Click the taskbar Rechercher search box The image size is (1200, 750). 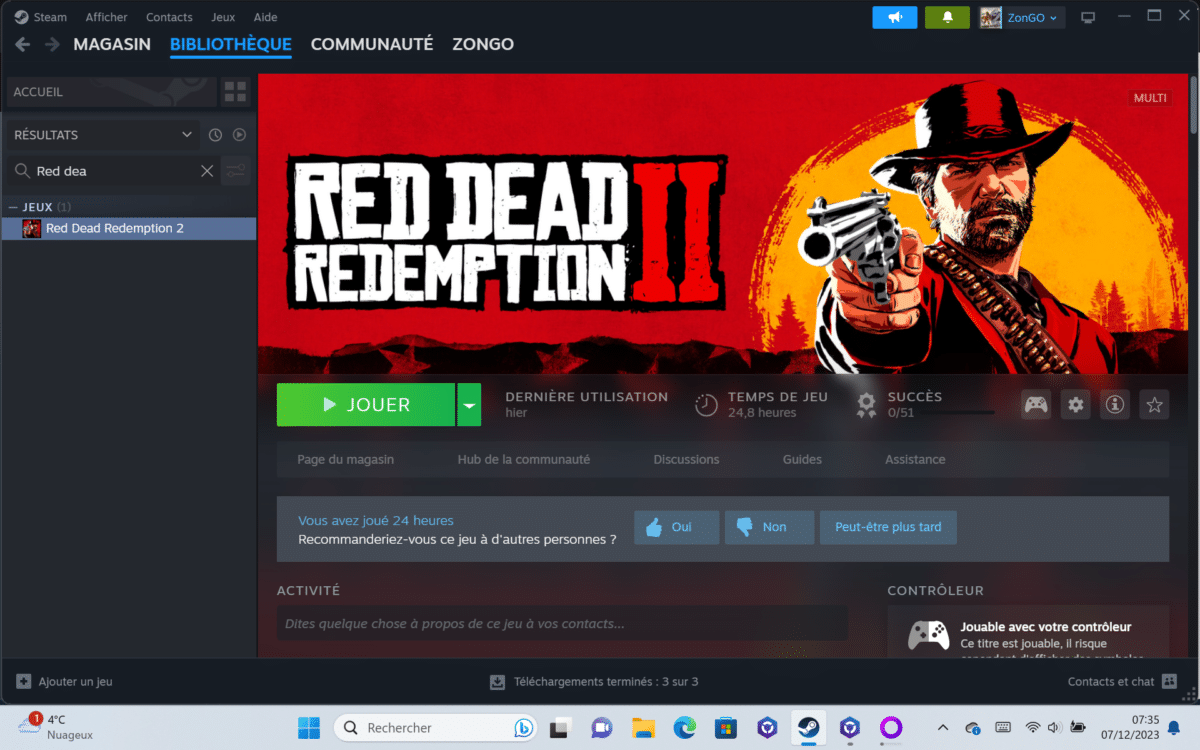437,728
